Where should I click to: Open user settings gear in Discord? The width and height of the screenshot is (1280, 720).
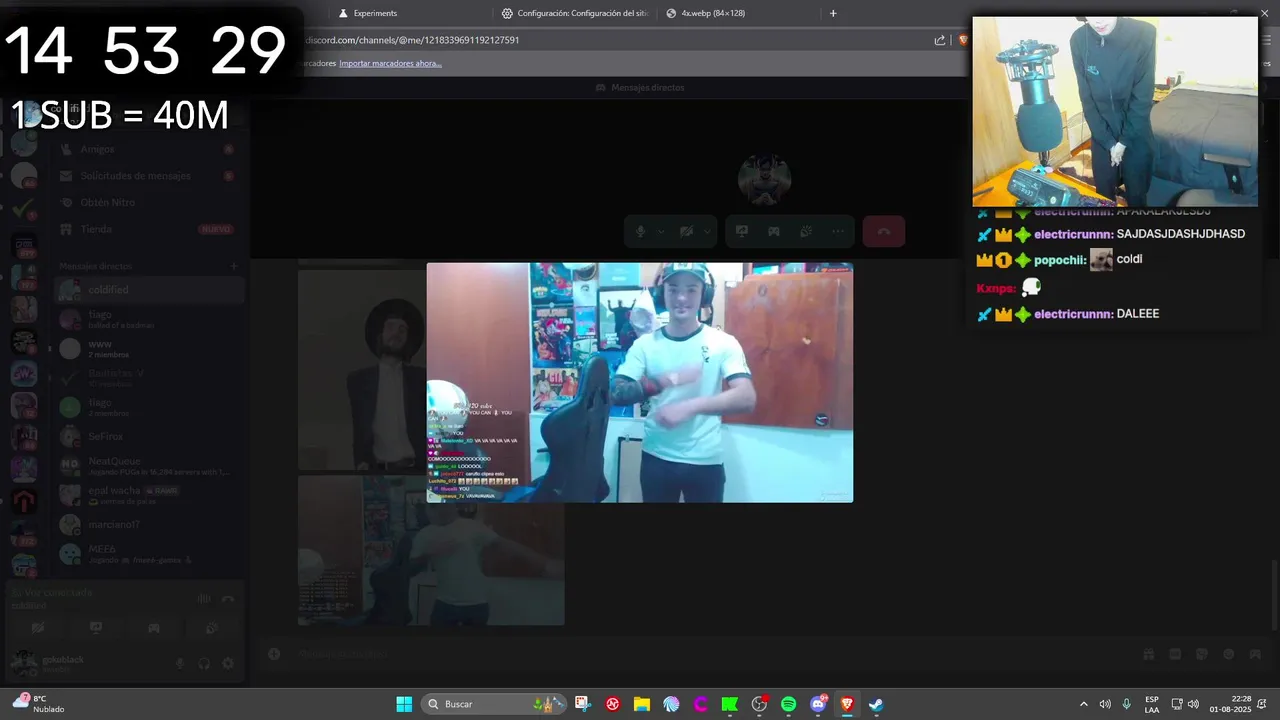coord(228,663)
